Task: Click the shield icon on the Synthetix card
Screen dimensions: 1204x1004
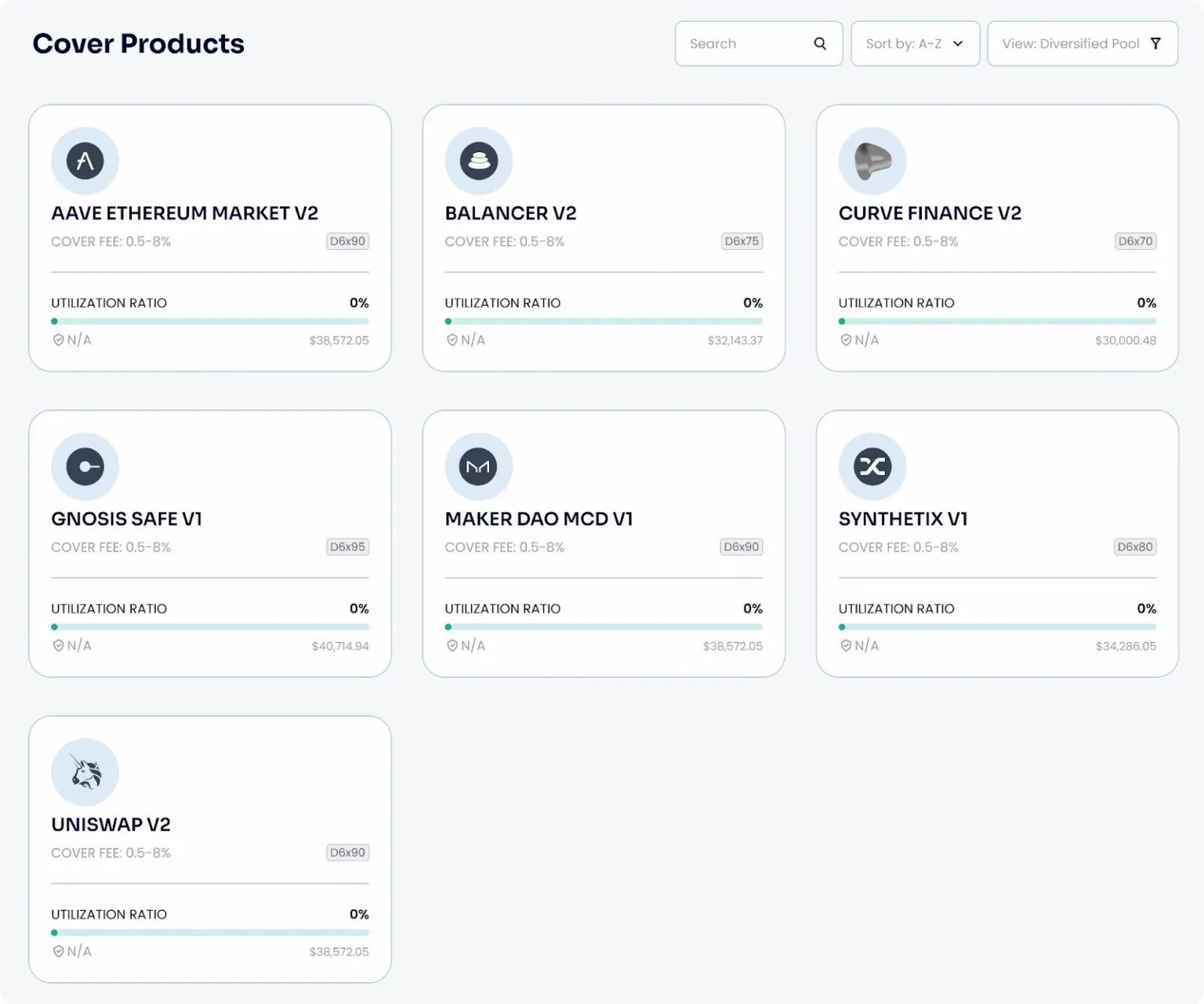Action: [846, 646]
